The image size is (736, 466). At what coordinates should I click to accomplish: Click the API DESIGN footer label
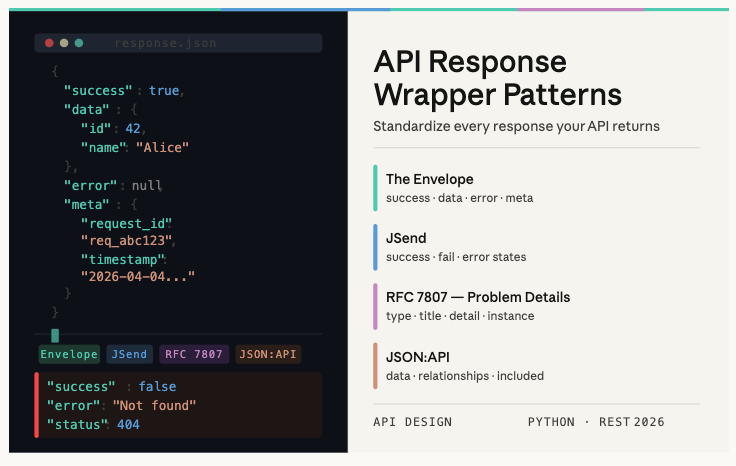(x=413, y=422)
